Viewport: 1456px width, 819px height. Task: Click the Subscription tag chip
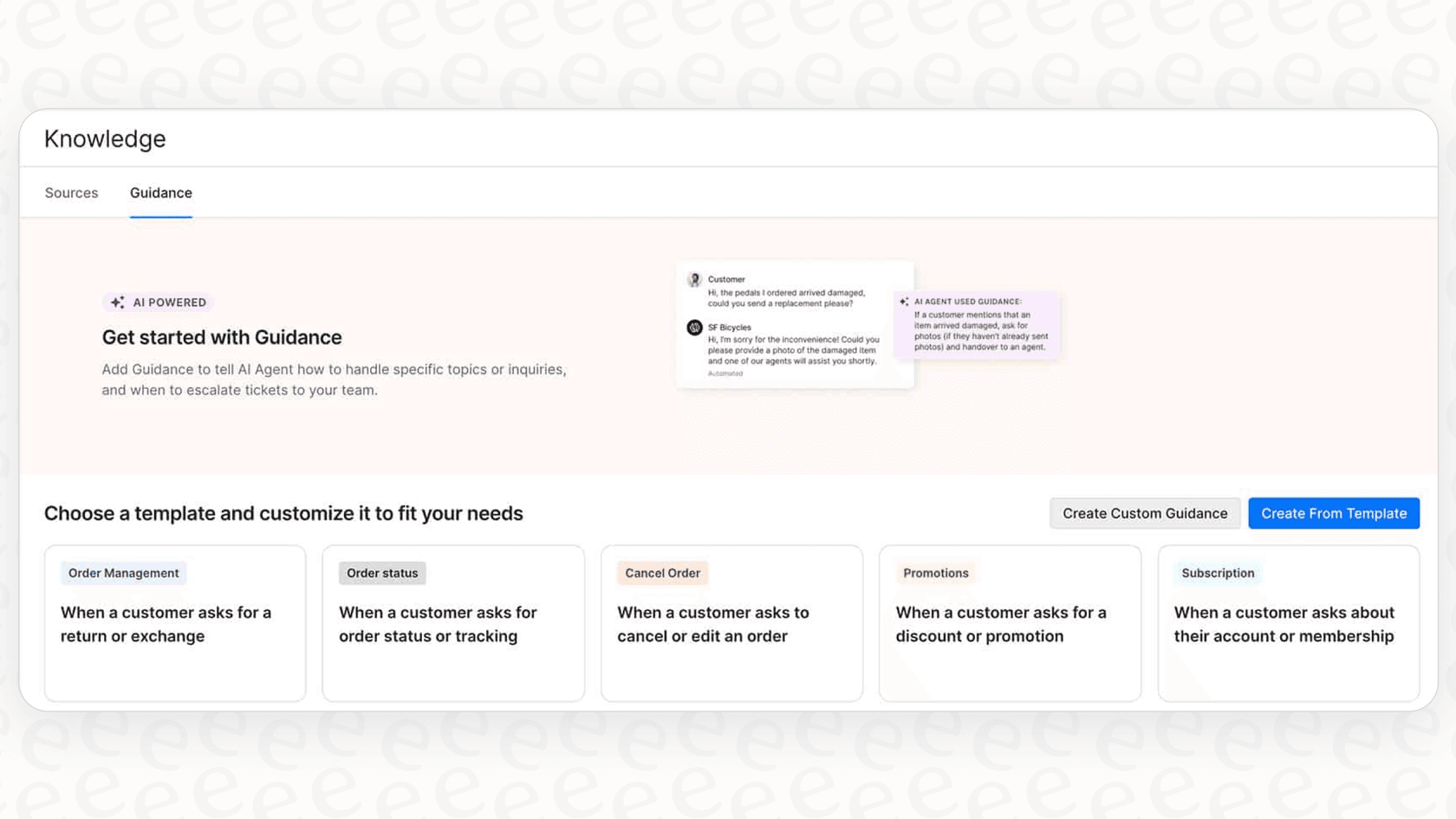pos(1218,573)
